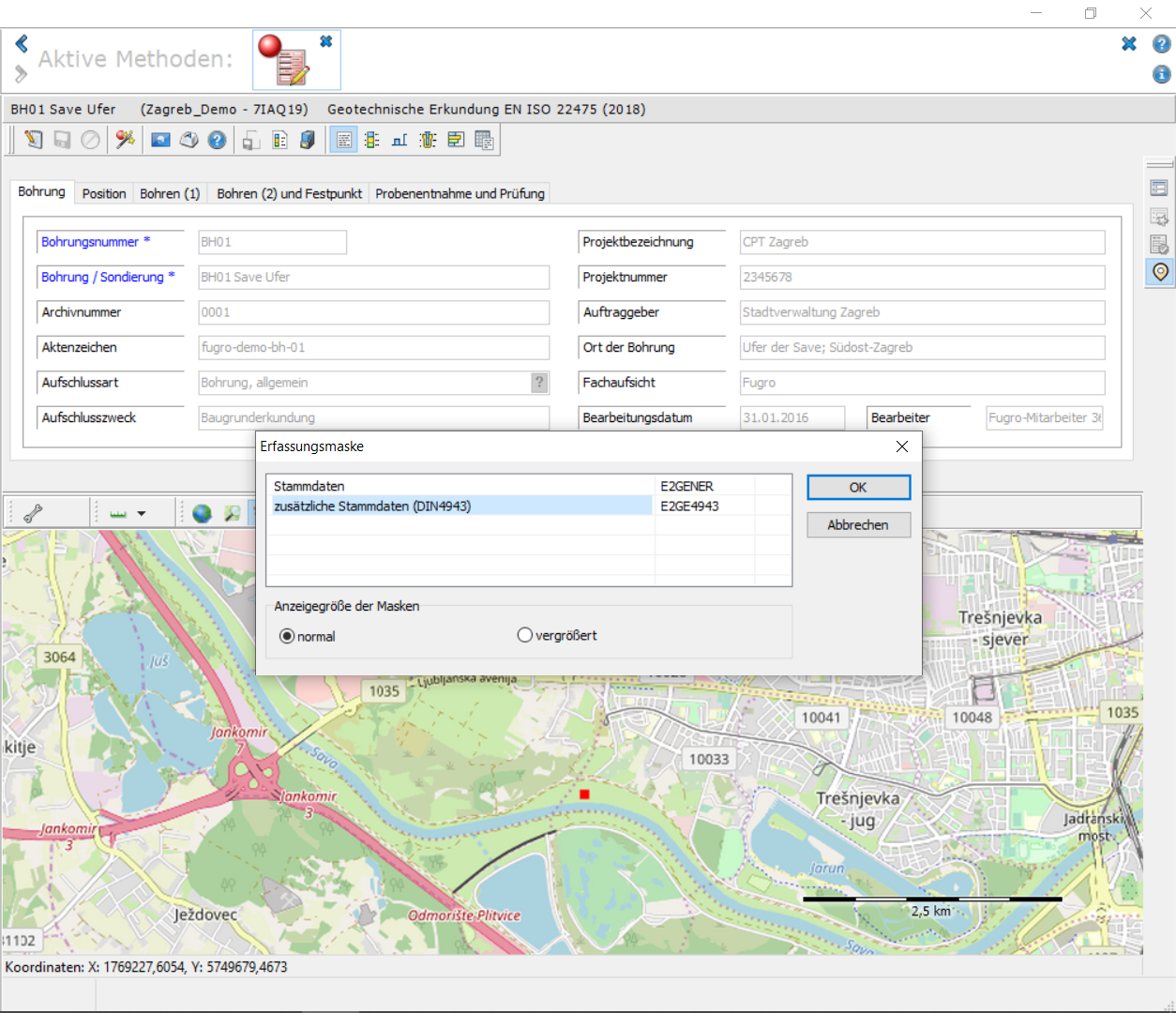Click the yellow and blue bars icon

pos(457,140)
